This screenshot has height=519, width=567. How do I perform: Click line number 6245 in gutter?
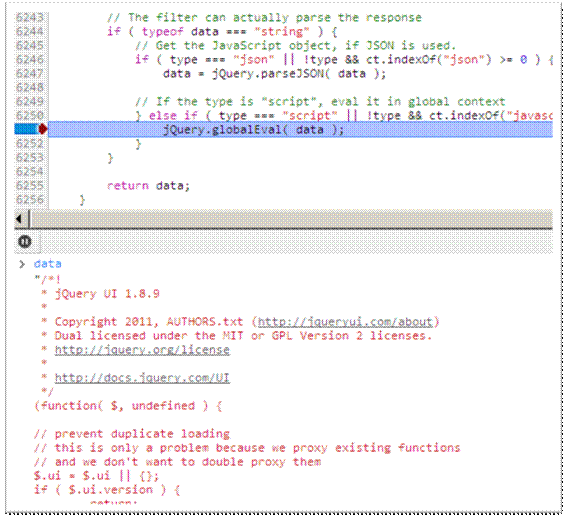30,45
